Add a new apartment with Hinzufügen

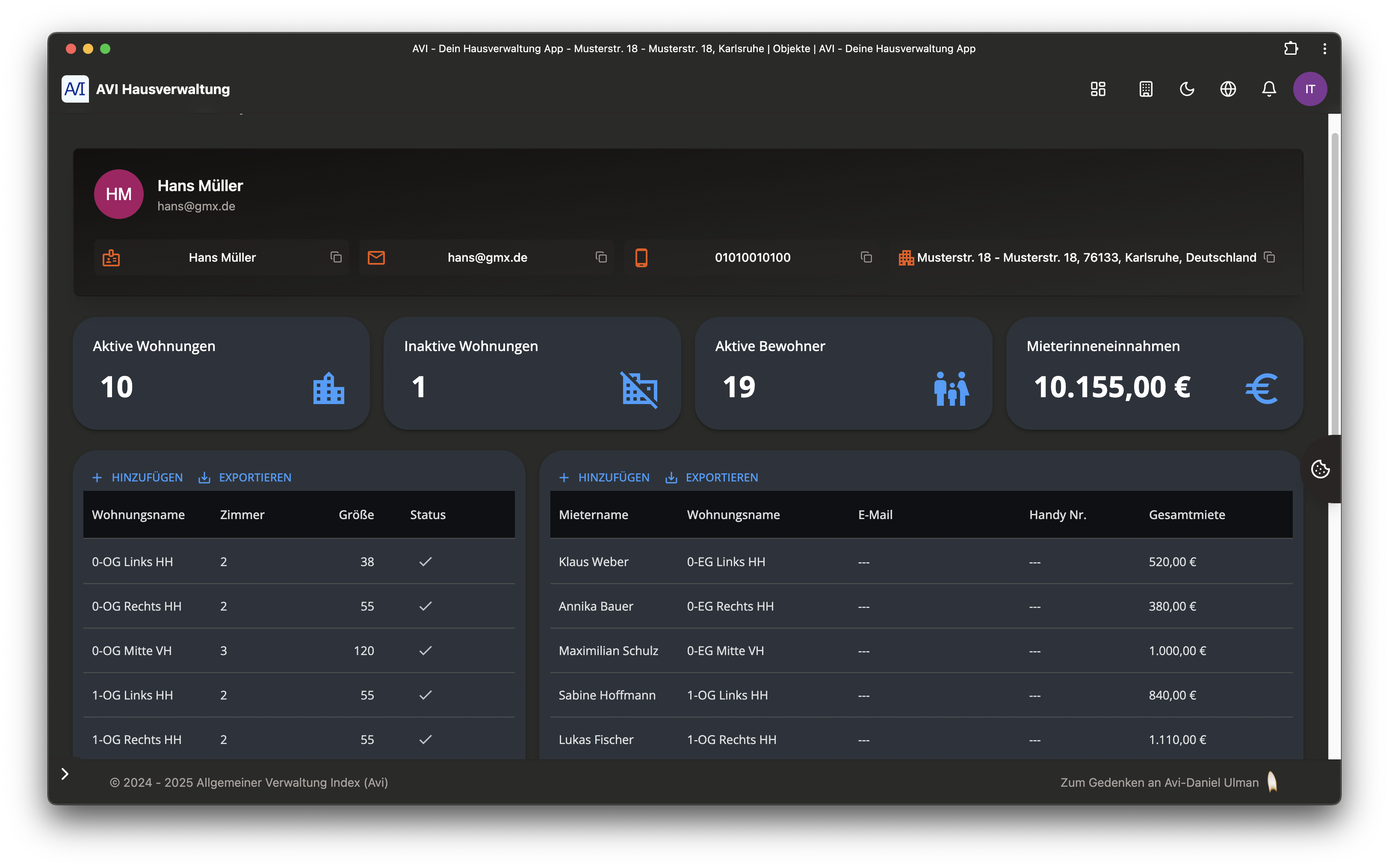coord(138,478)
